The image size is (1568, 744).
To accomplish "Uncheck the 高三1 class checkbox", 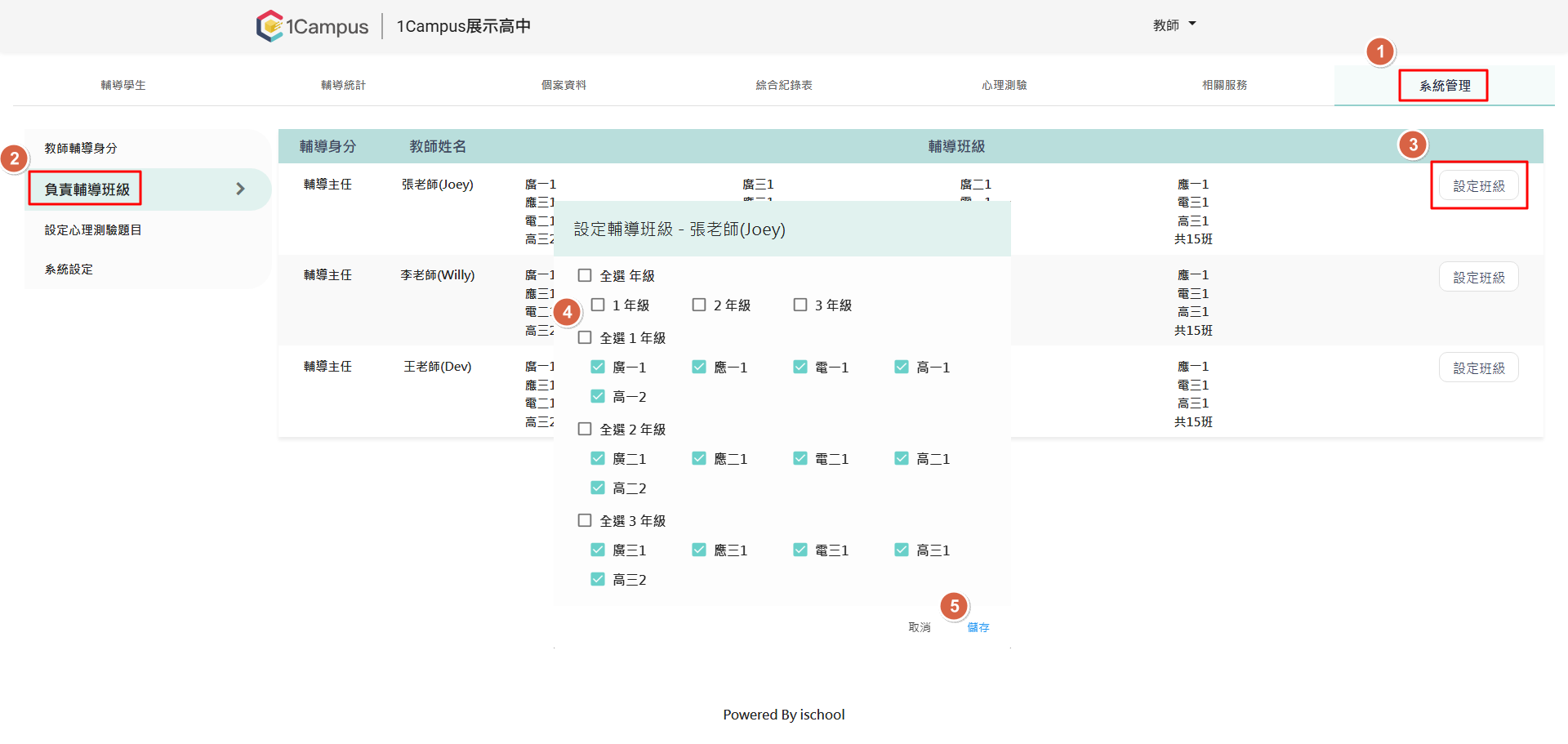I will (902, 550).
